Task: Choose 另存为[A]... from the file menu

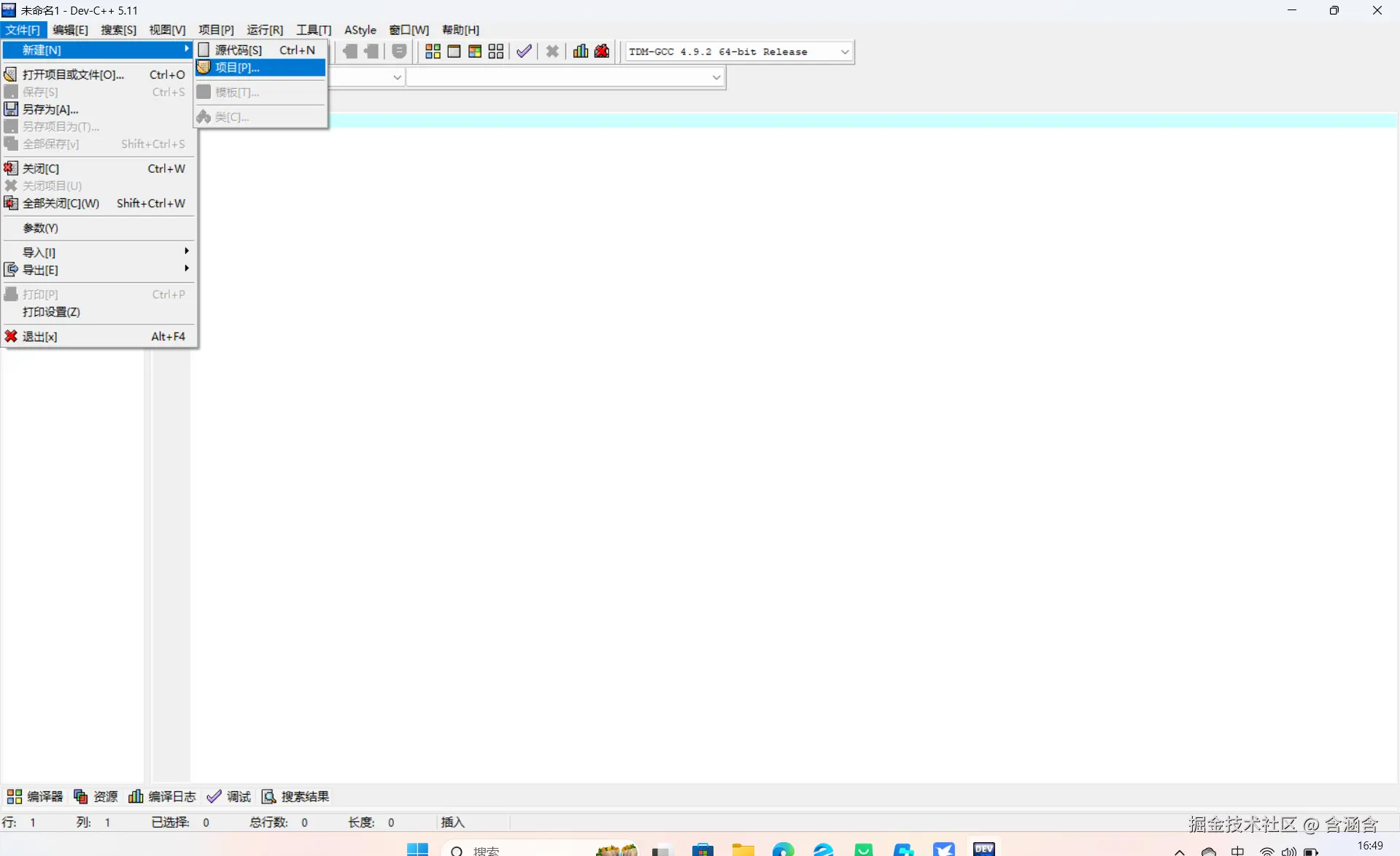Action: pos(98,109)
